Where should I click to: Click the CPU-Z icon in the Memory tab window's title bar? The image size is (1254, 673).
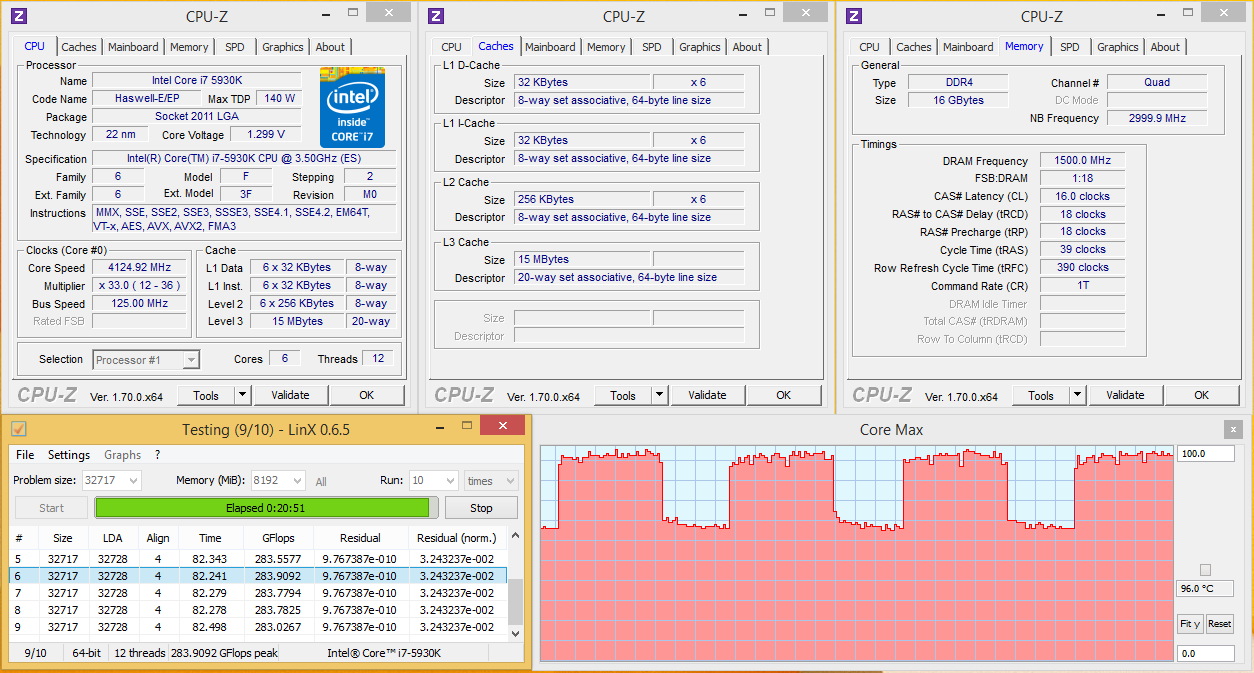(853, 15)
